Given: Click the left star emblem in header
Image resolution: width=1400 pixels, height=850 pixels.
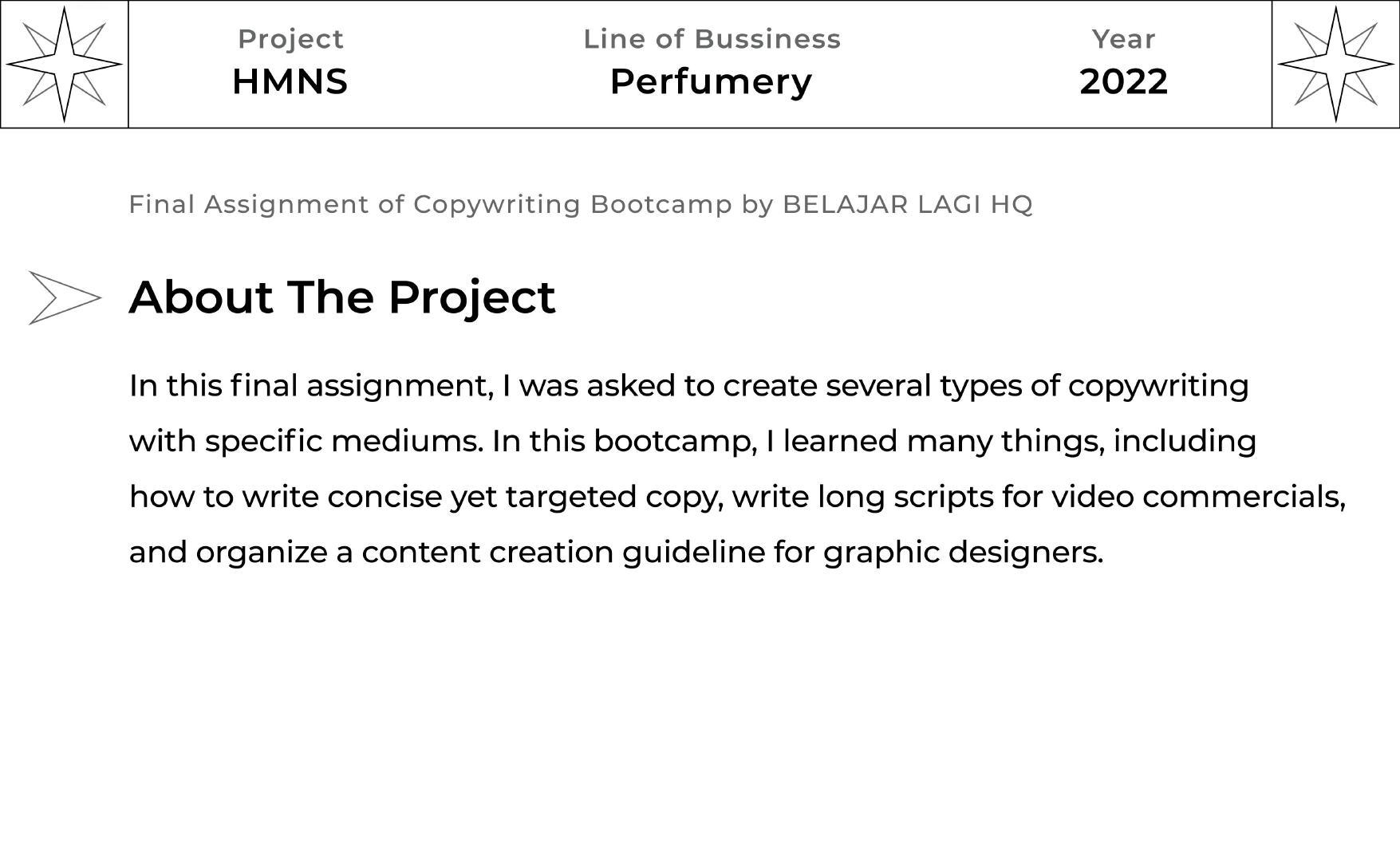Looking at the screenshot, I should 64,64.
